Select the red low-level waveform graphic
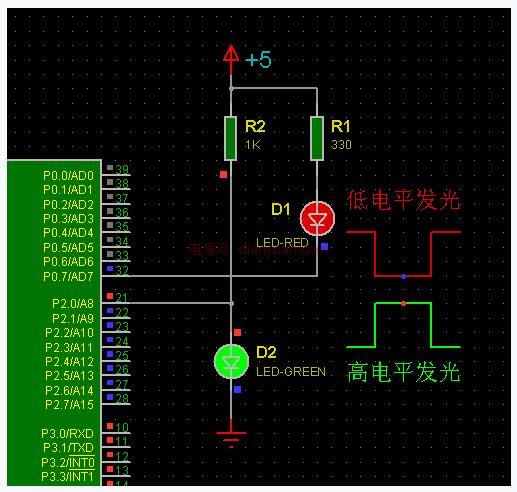This screenshot has width=517, height=492. click(404, 254)
